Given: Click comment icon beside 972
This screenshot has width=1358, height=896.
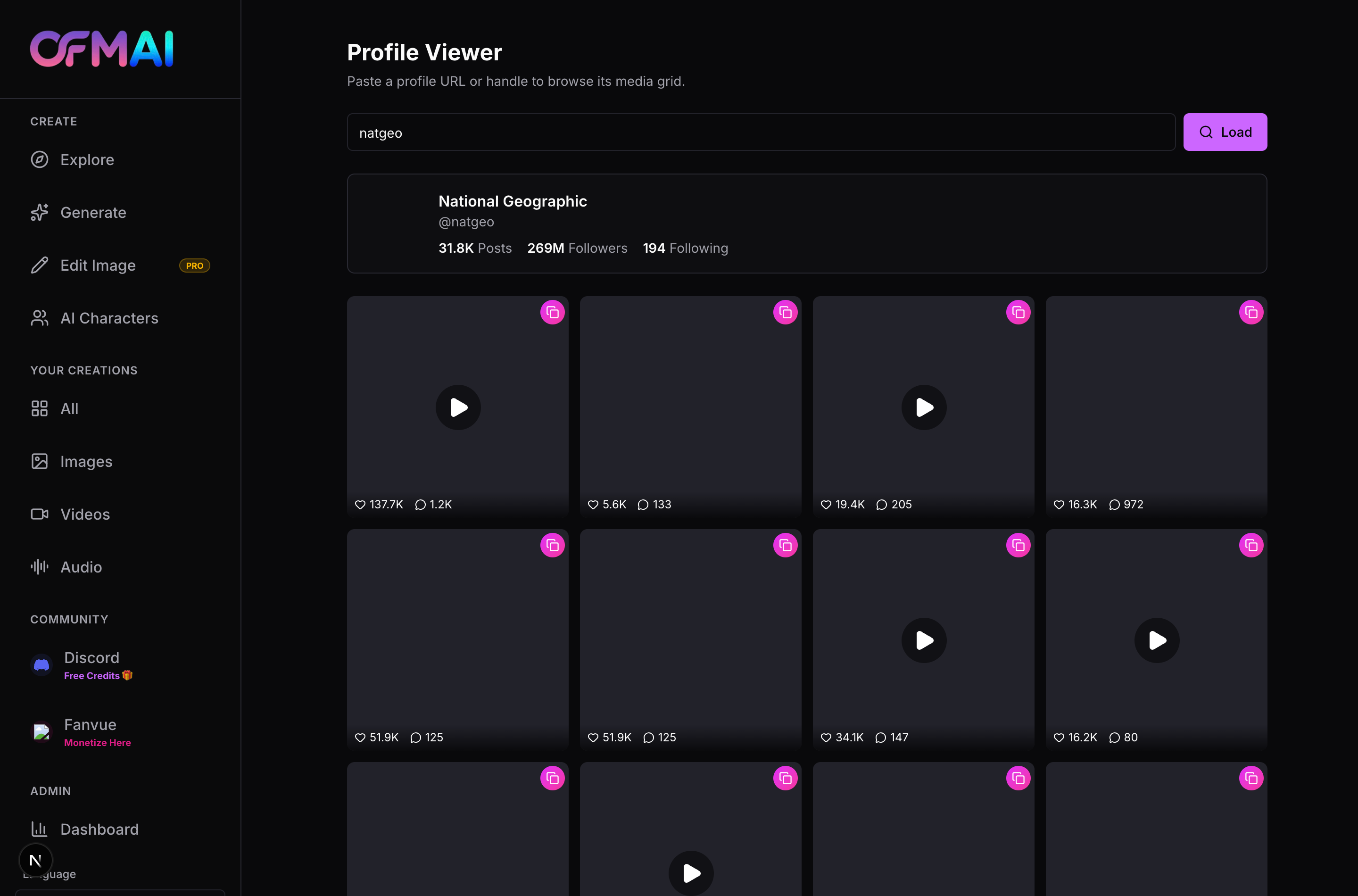Looking at the screenshot, I should 1114,505.
